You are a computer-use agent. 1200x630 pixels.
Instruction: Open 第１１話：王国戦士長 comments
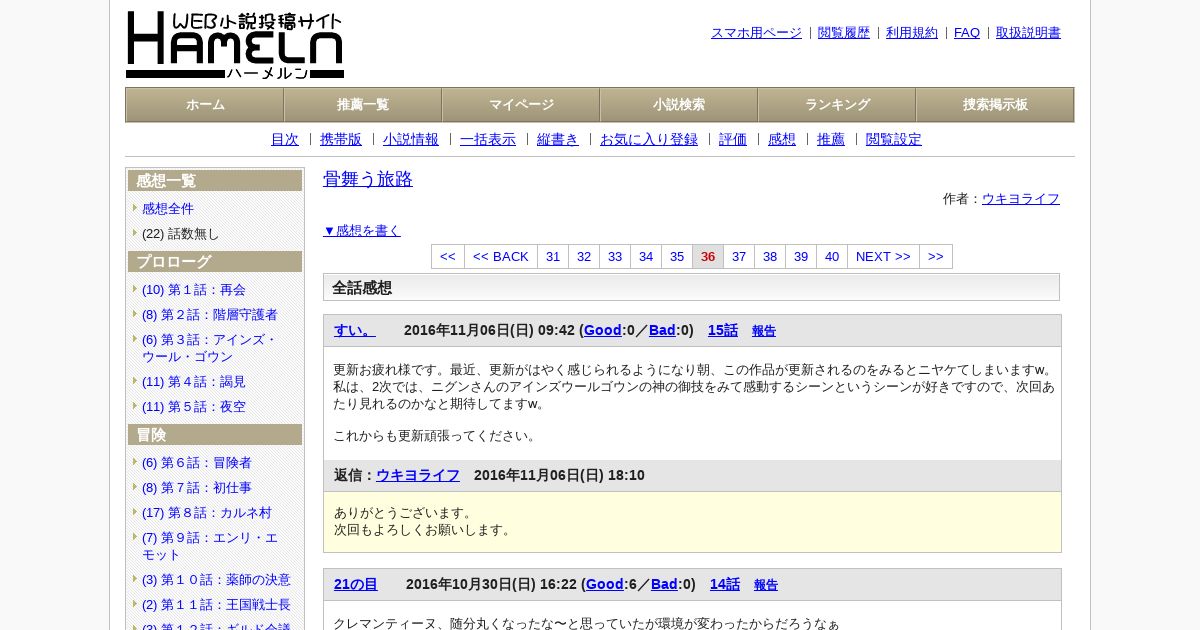216,604
